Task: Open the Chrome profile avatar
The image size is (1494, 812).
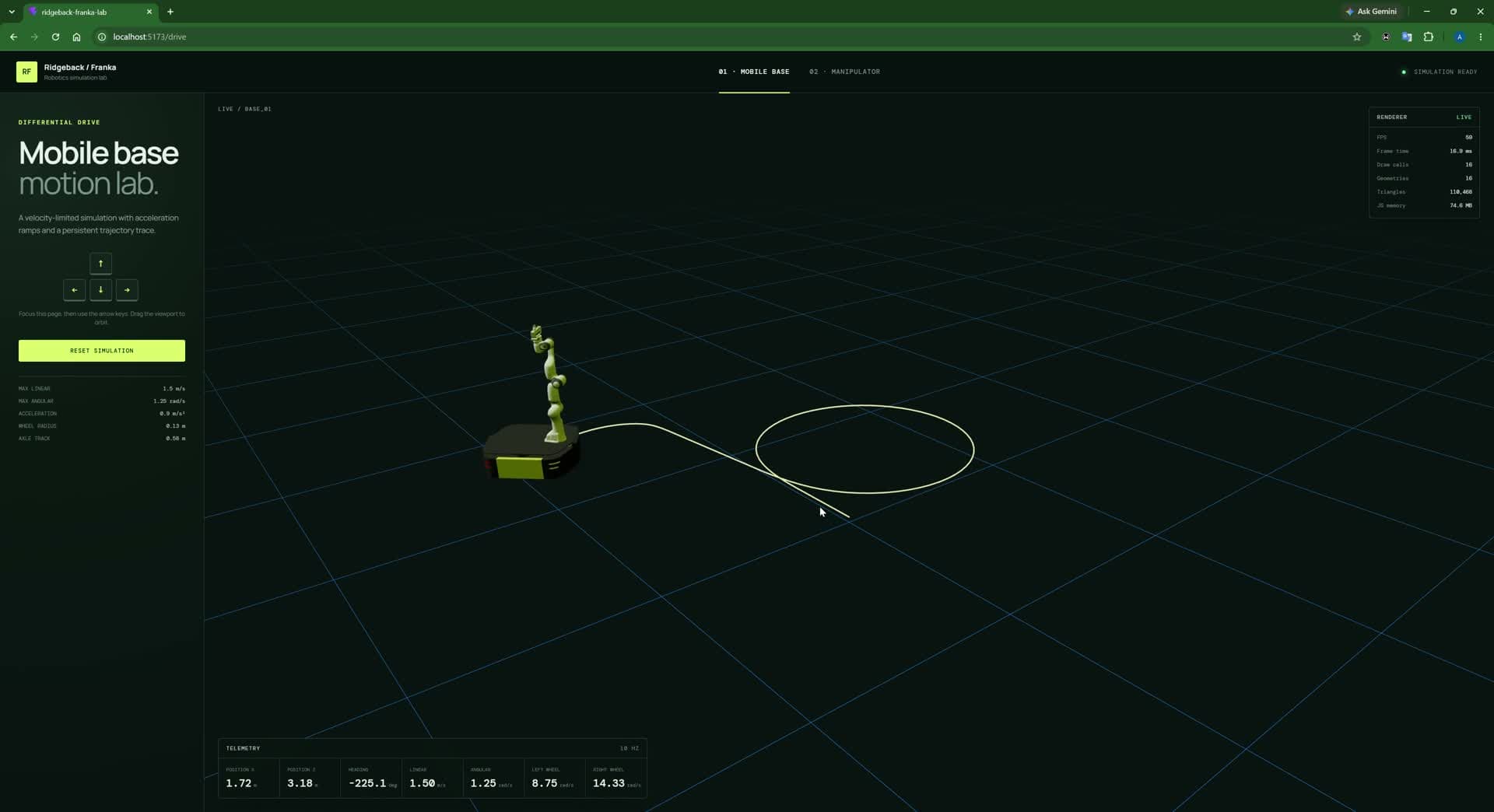Action: pyautogui.click(x=1460, y=37)
